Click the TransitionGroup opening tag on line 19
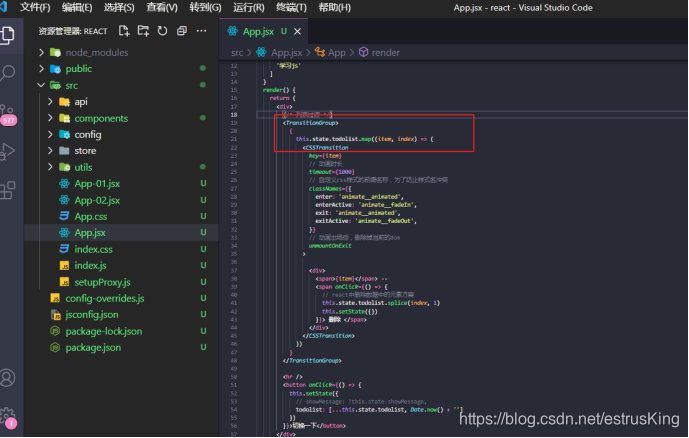The image size is (689, 438). point(311,123)
